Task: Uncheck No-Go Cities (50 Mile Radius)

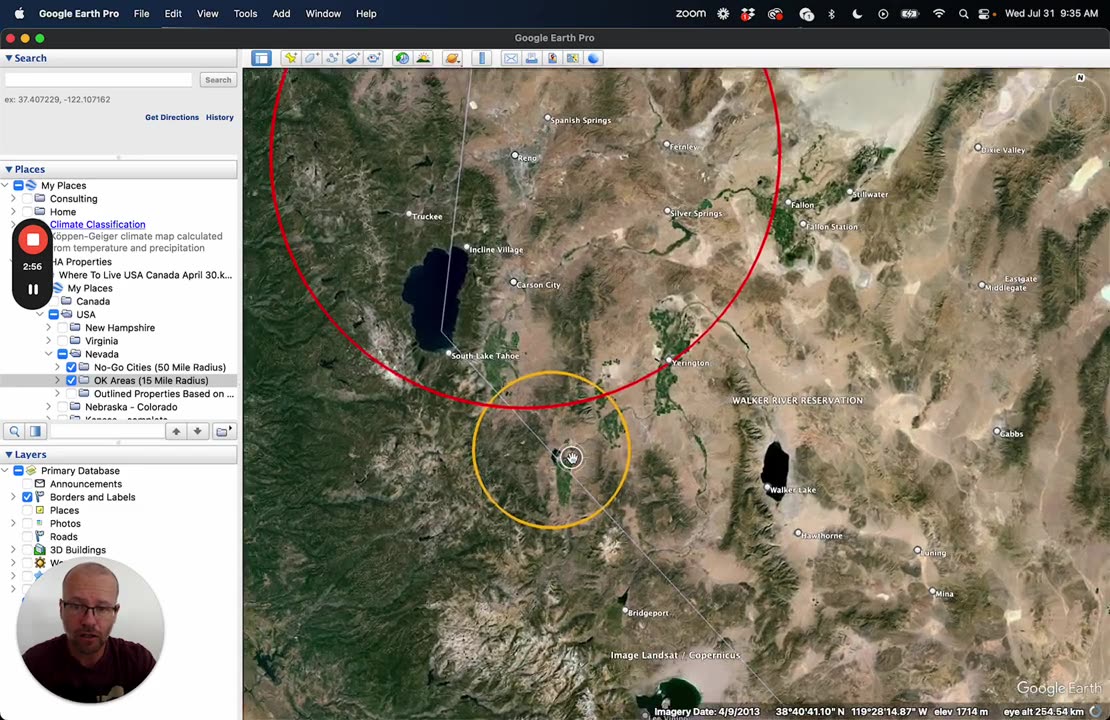Action: point(71,367)
